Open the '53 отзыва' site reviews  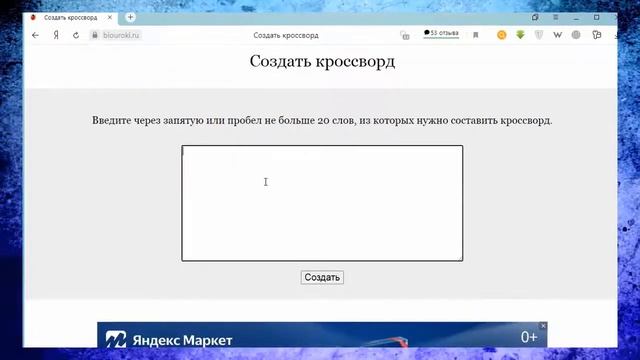pos(441,33)
